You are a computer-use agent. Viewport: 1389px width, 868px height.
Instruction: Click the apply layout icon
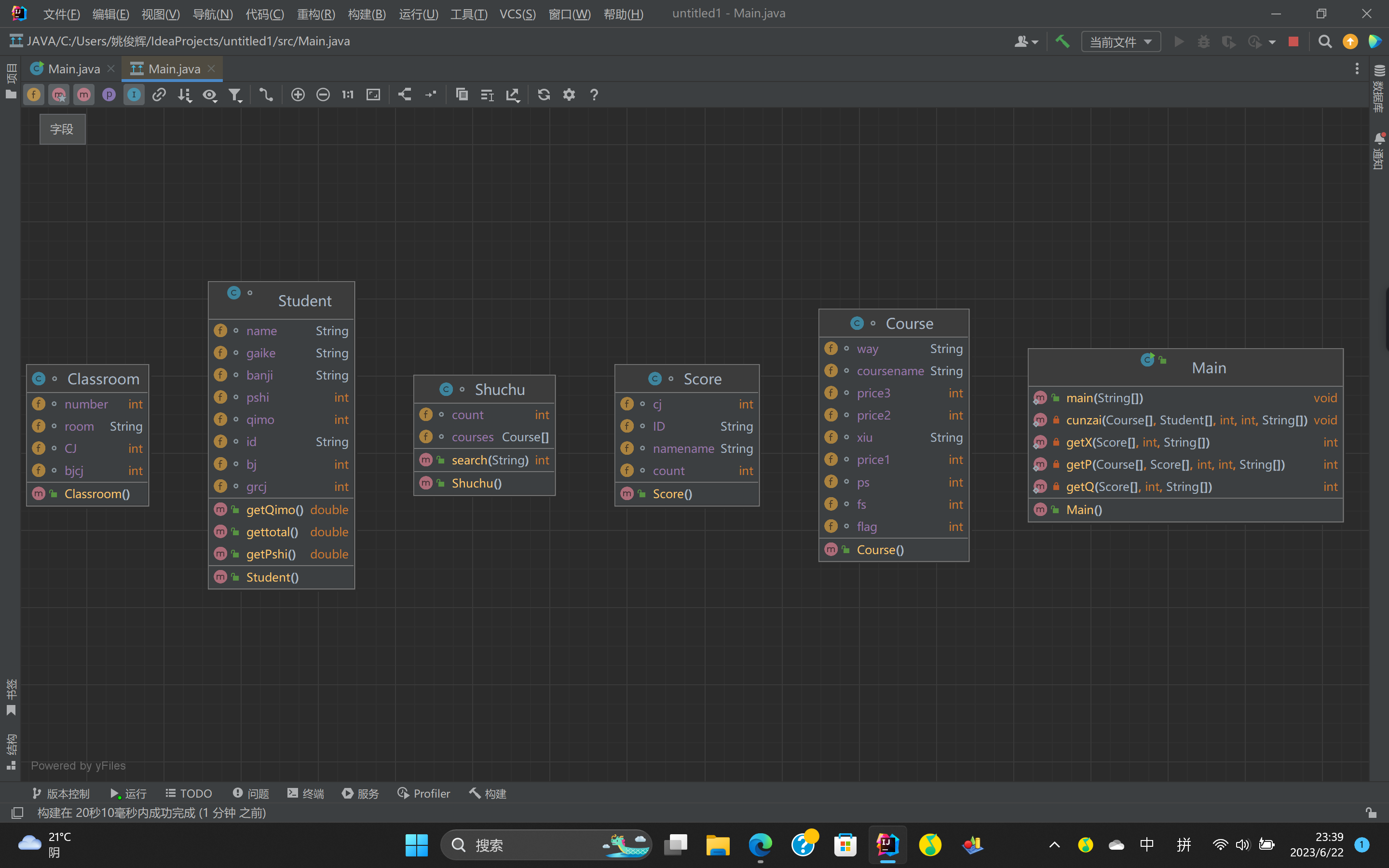[405, 95]
